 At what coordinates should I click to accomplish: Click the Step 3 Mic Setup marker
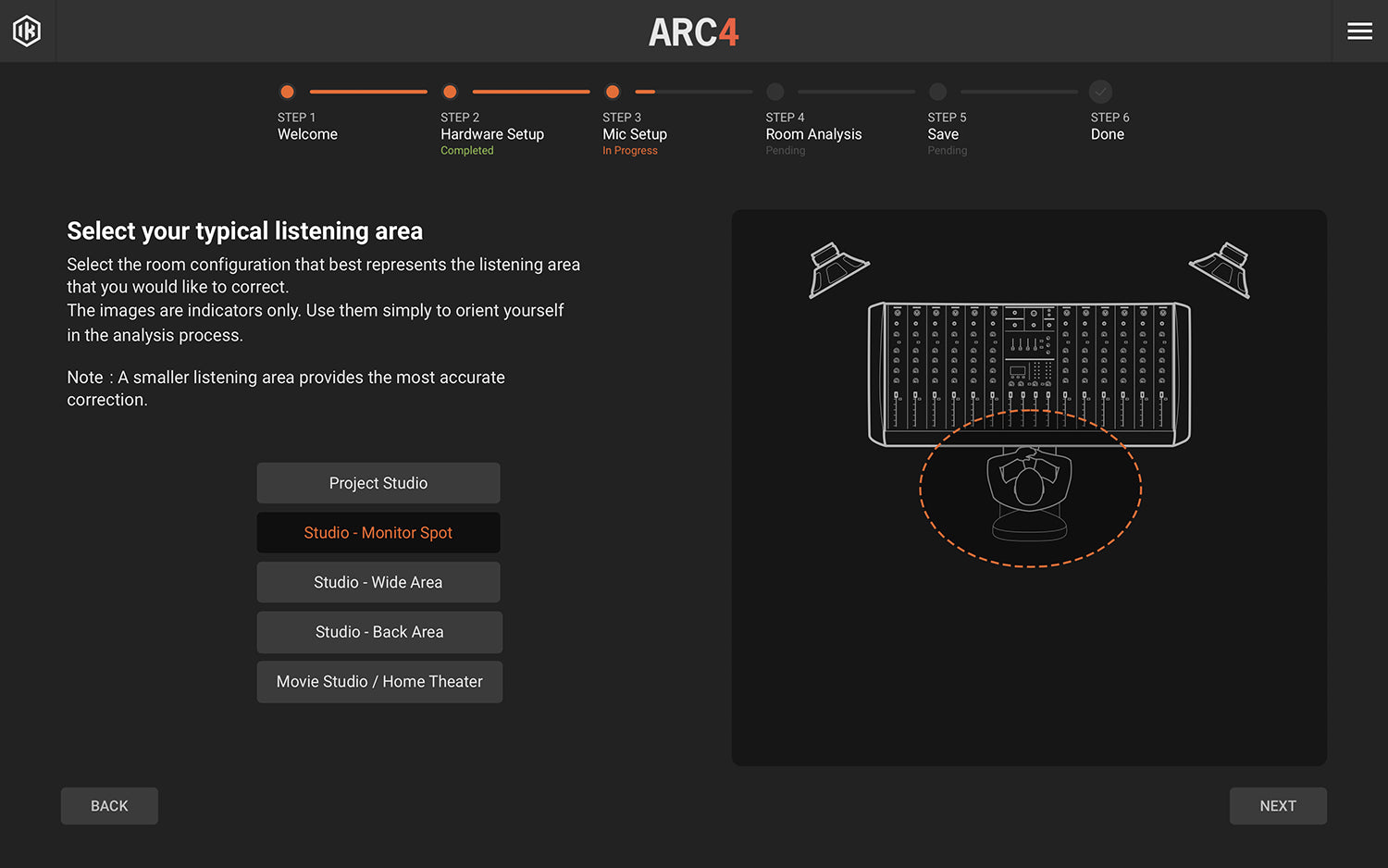613,92
